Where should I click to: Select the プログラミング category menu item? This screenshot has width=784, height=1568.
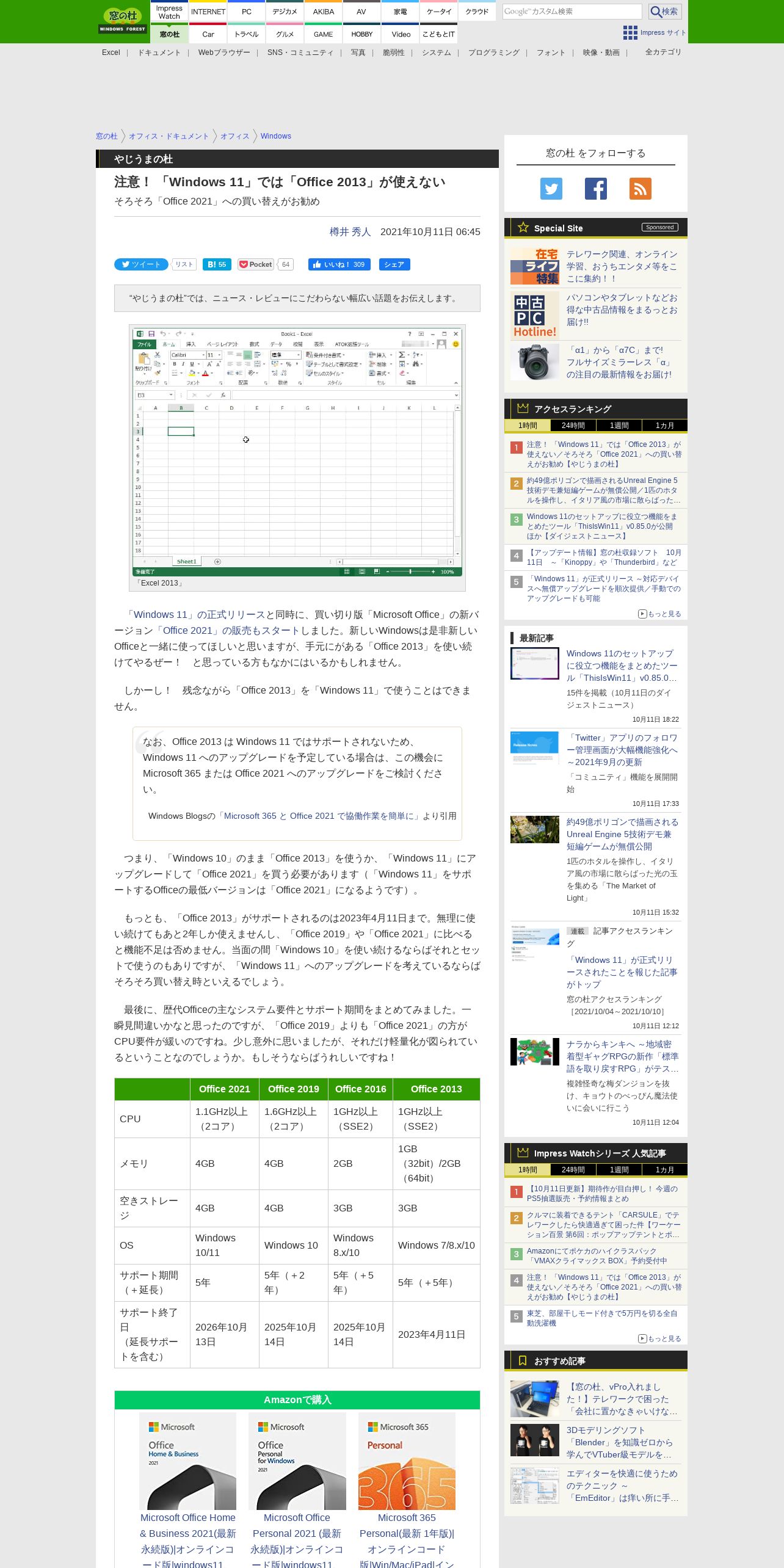(494, 53)
